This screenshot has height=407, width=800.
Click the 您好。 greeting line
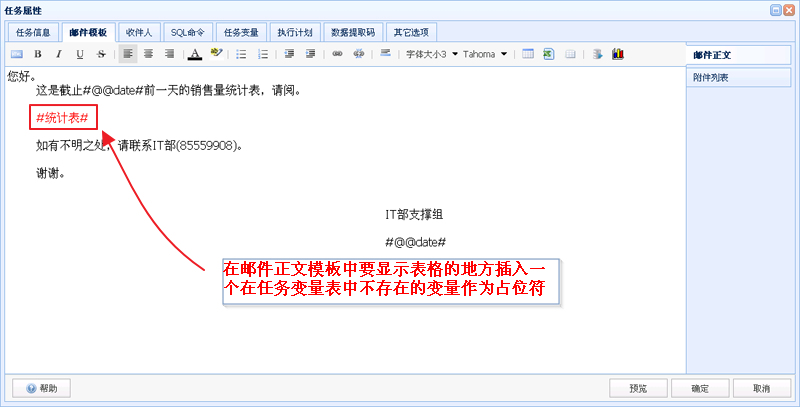point(22,77)
